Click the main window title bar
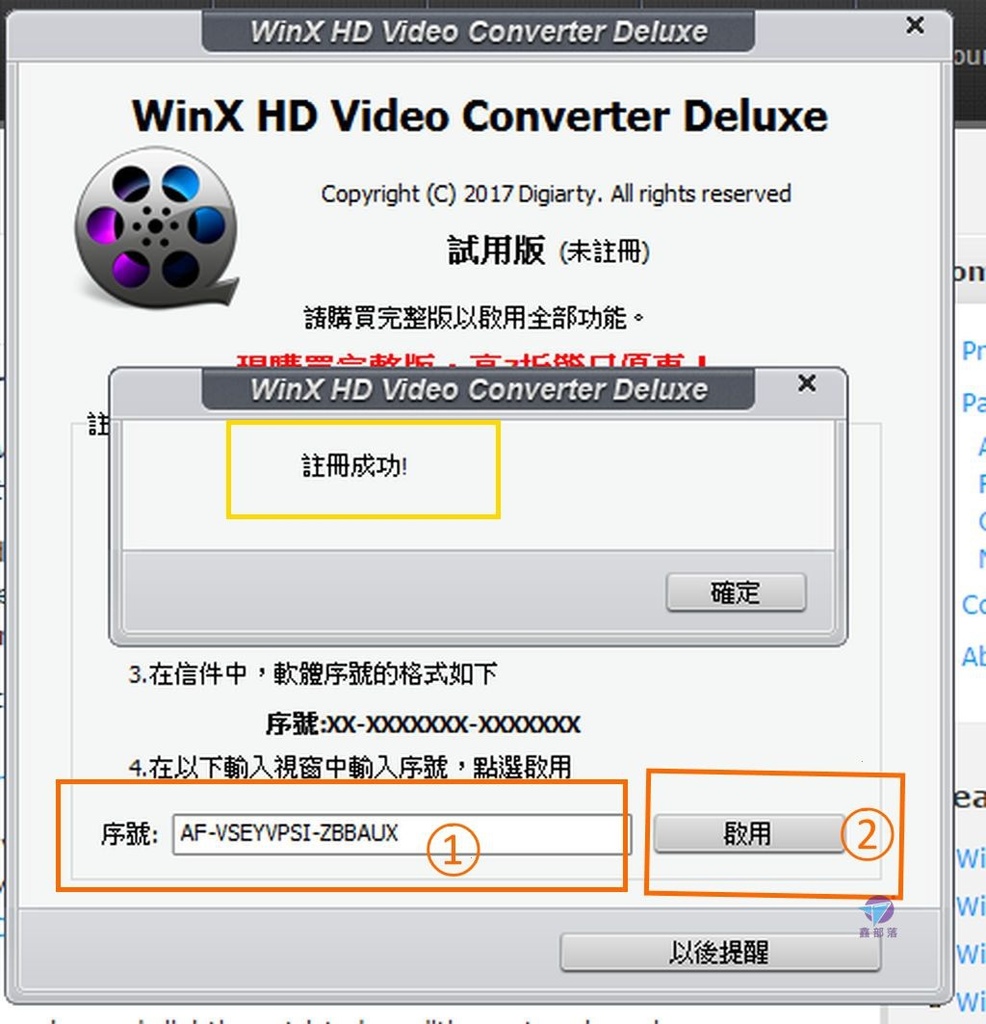This screenshot has width=986, height=1024. (479, 31)
